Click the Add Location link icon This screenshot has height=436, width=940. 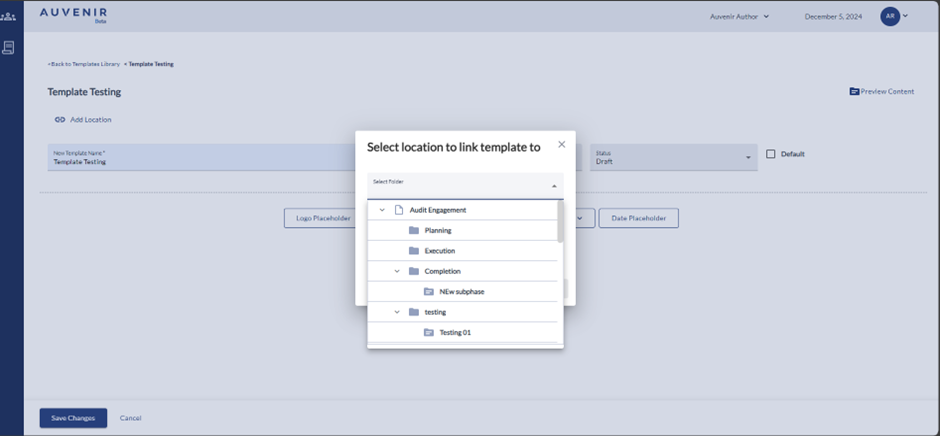point(60,120)
